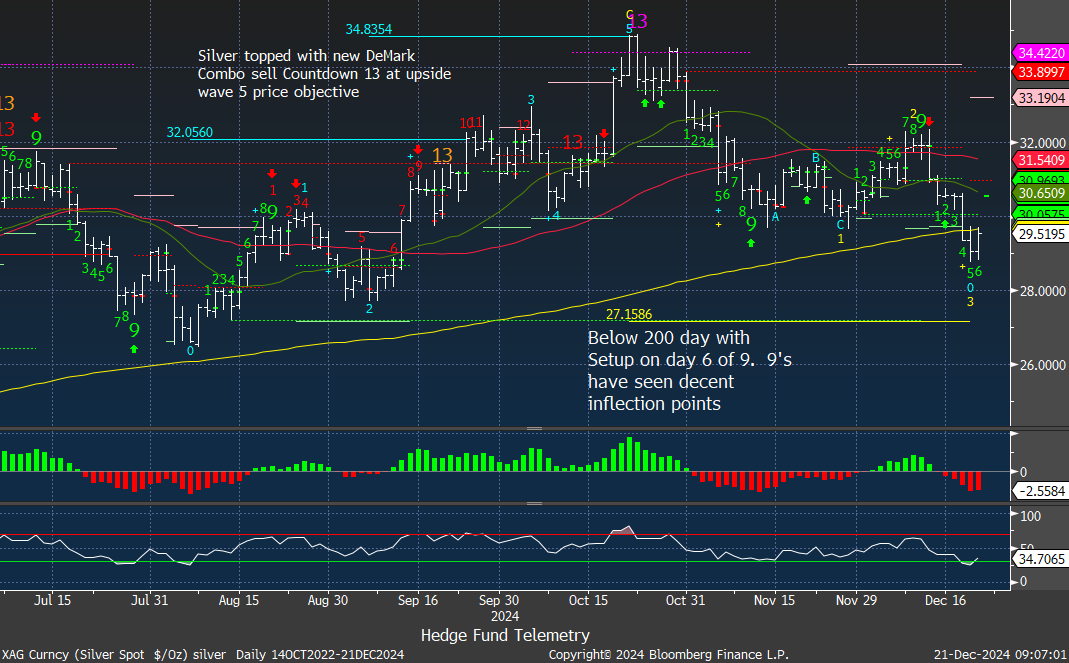Click the resize handle above the histogram panel
The width and height of the screenshot is (1069, 663).
pyautogui.click(x=534, y=429)
